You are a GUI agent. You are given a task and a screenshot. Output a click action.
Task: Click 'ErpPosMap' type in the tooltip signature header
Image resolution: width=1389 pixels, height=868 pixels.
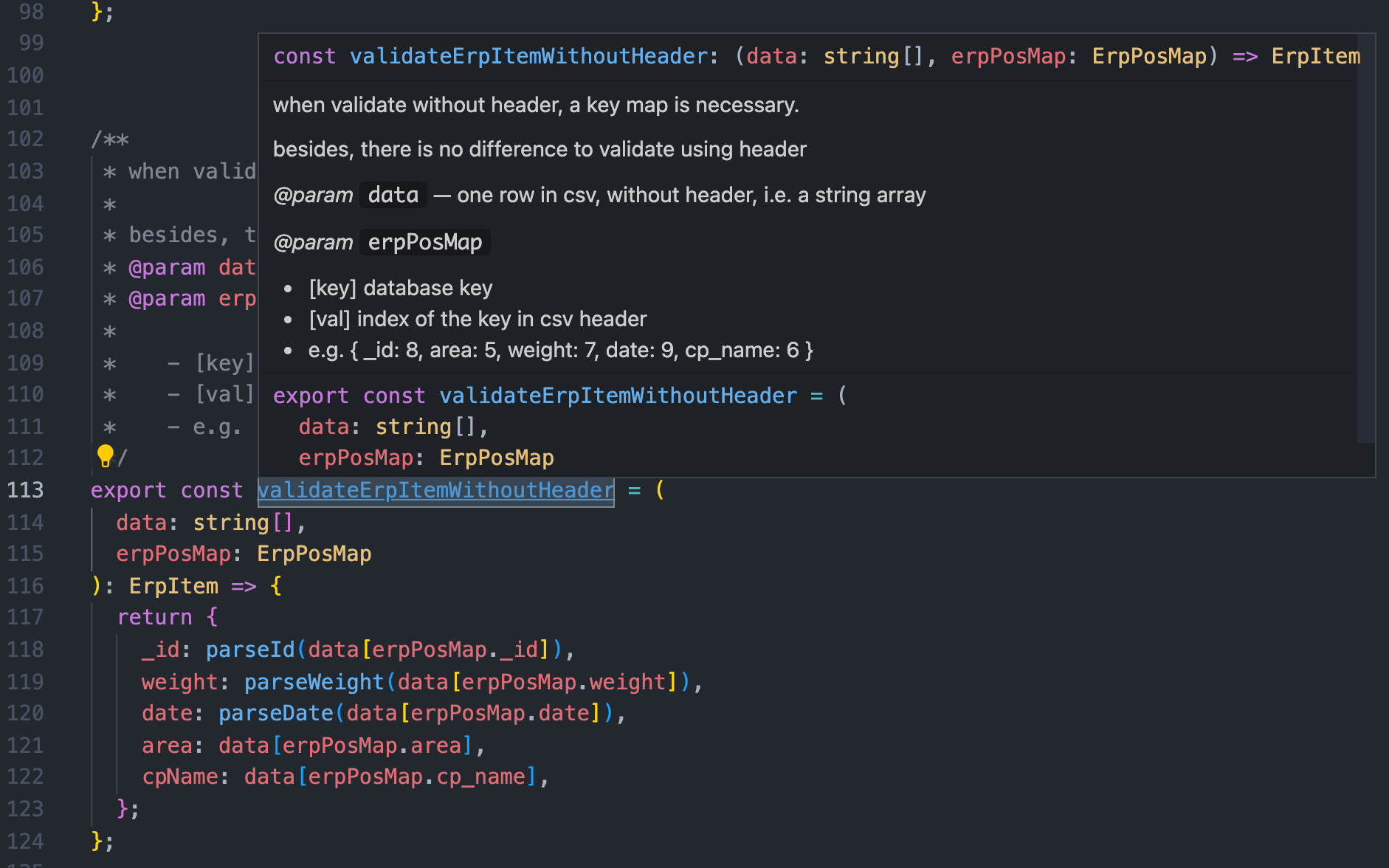1149,56
